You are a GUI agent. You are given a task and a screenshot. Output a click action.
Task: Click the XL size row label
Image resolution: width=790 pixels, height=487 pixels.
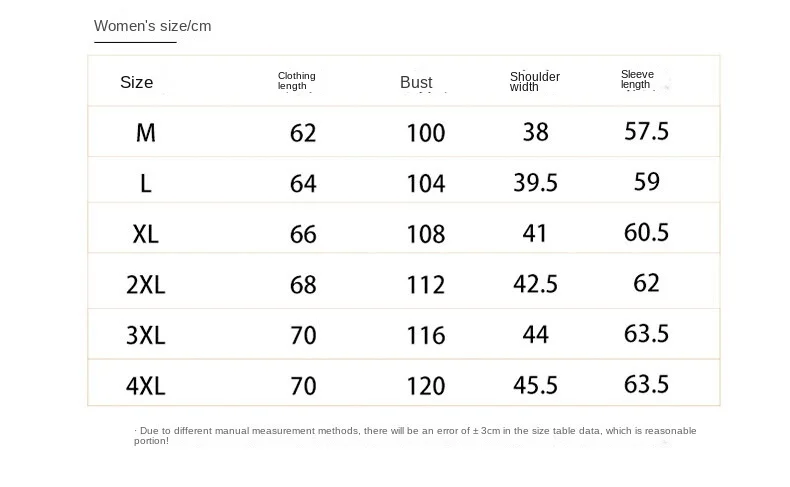tap(146, 234)
